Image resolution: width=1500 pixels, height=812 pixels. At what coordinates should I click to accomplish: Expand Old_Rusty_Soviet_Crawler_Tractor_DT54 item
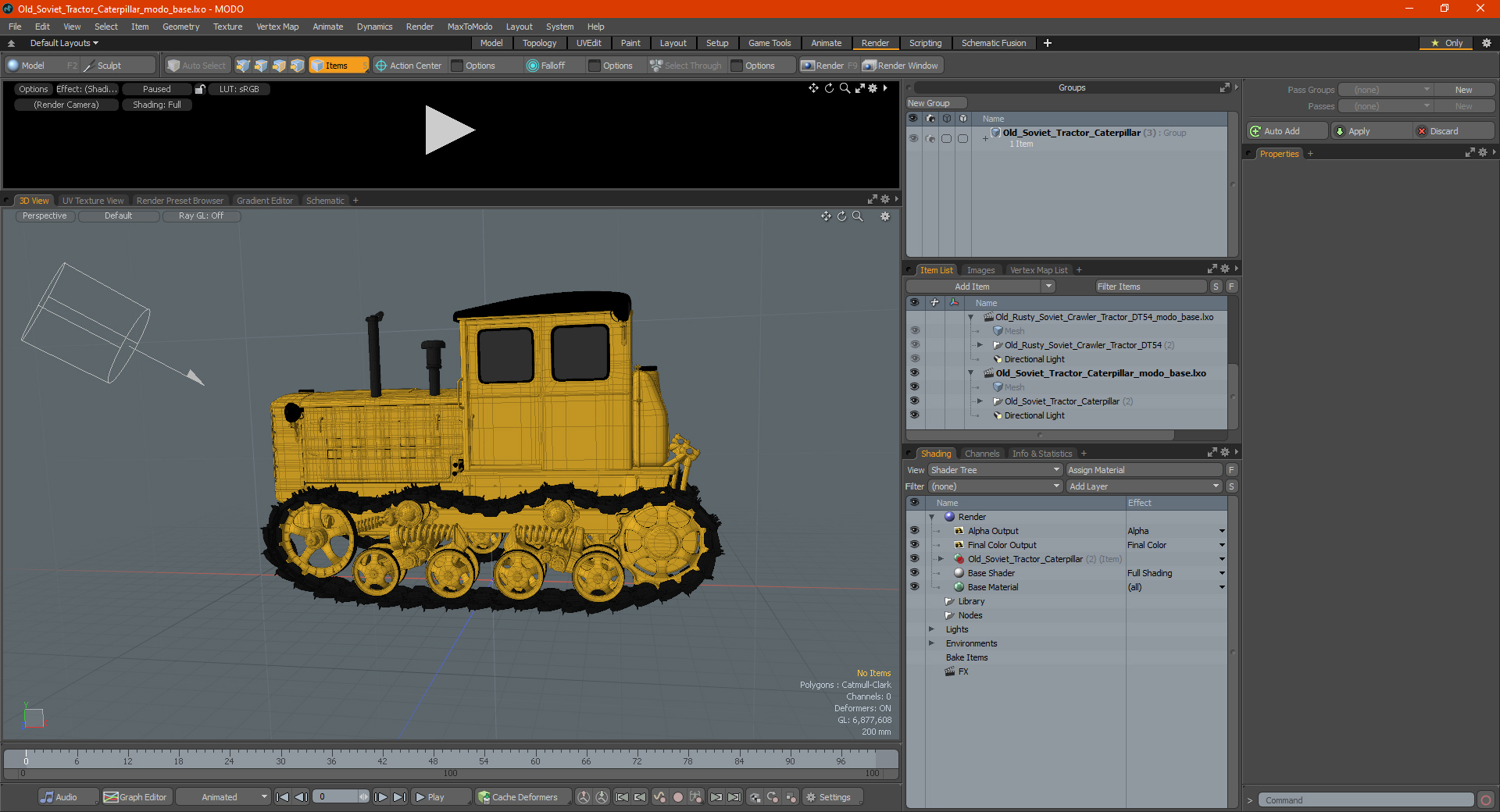pyautogui.click(x=980, y=345)
